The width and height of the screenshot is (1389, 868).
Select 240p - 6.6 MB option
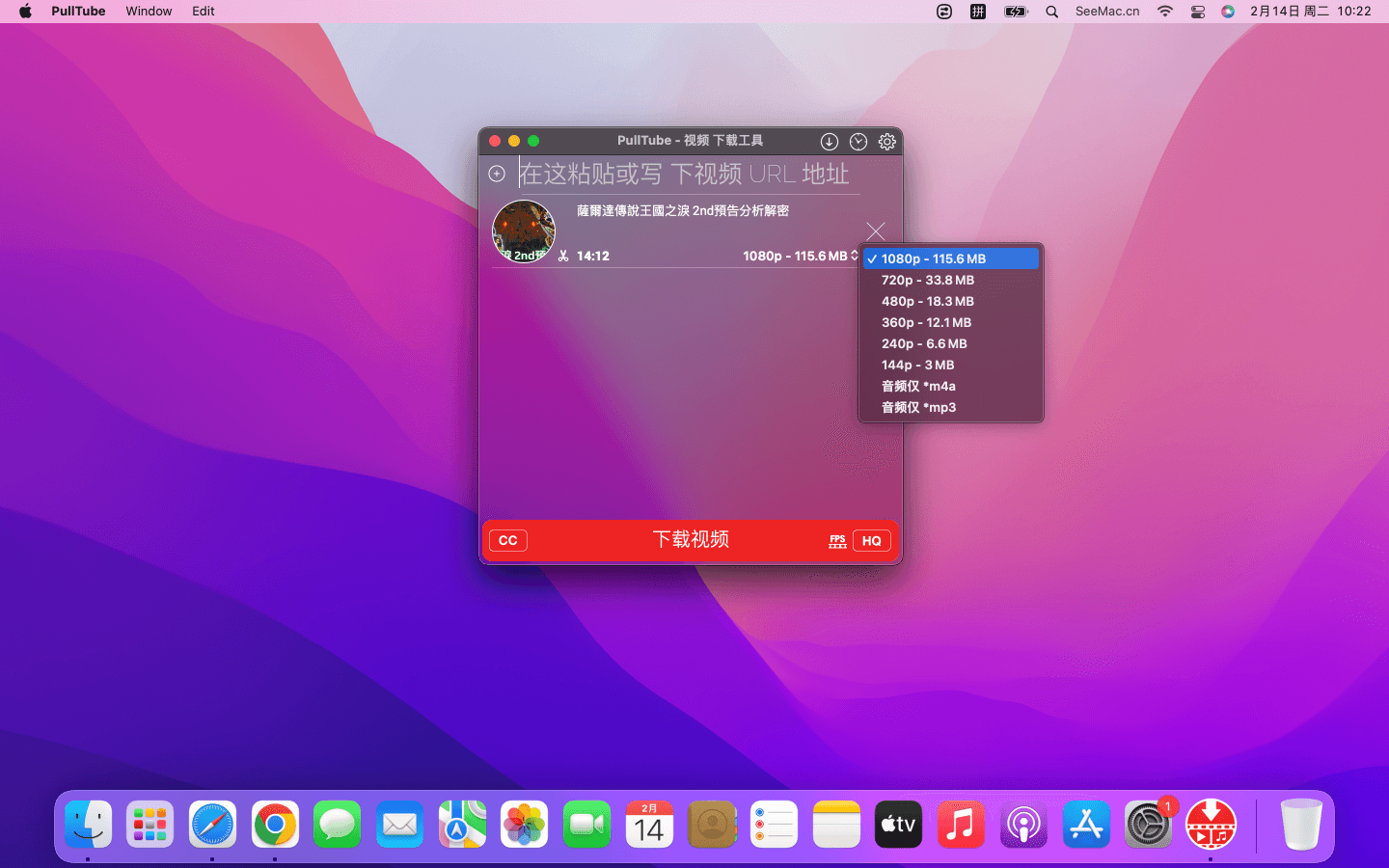pyautogui.click(x=951, y=343)
